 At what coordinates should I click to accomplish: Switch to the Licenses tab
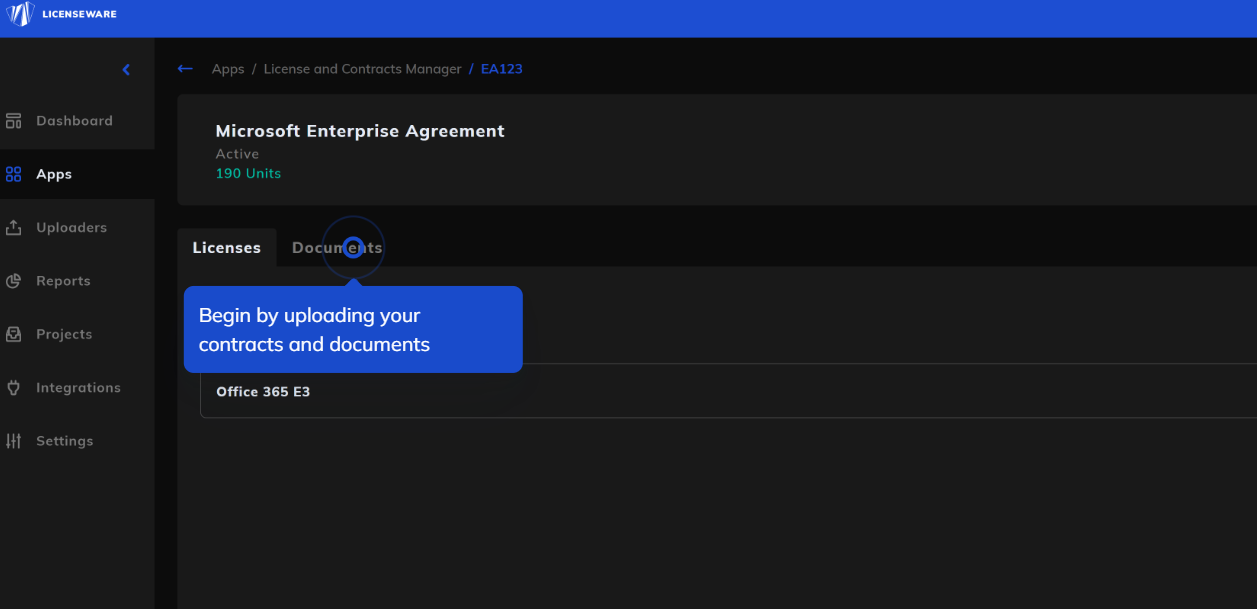[x=227, y=248]
